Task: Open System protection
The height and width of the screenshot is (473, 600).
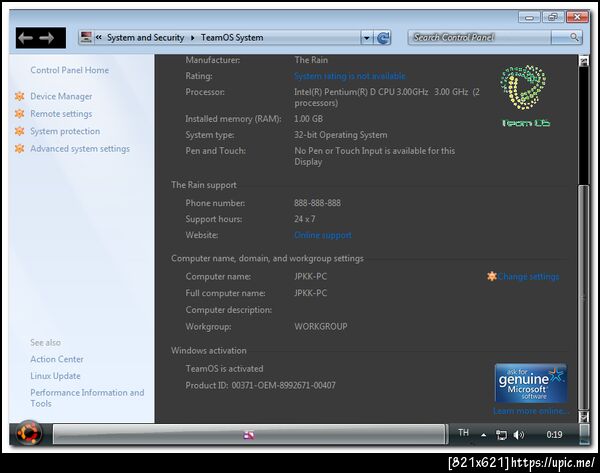Action: 65,131
